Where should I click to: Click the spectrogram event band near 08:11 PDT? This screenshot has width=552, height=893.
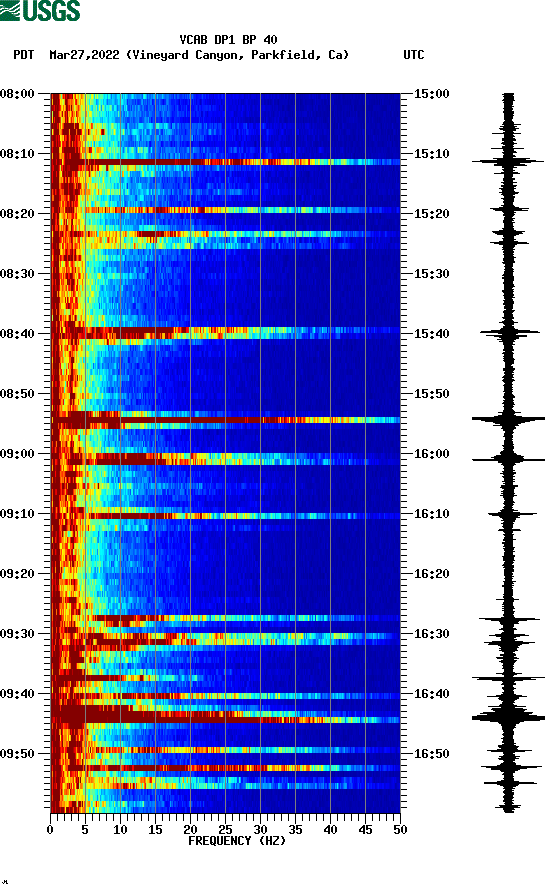point(226,162)
